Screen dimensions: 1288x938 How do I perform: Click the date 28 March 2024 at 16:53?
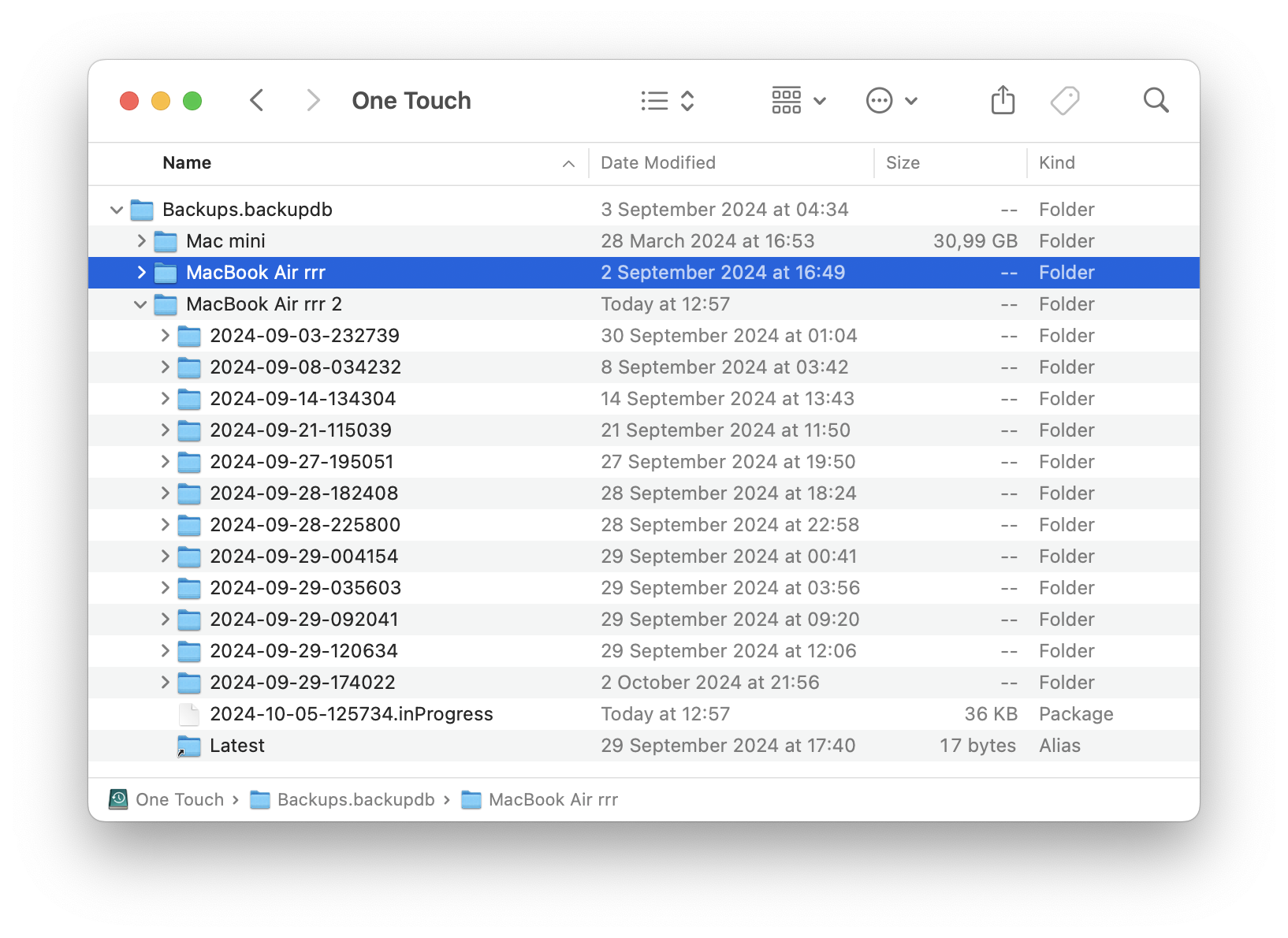coord(708,241)
